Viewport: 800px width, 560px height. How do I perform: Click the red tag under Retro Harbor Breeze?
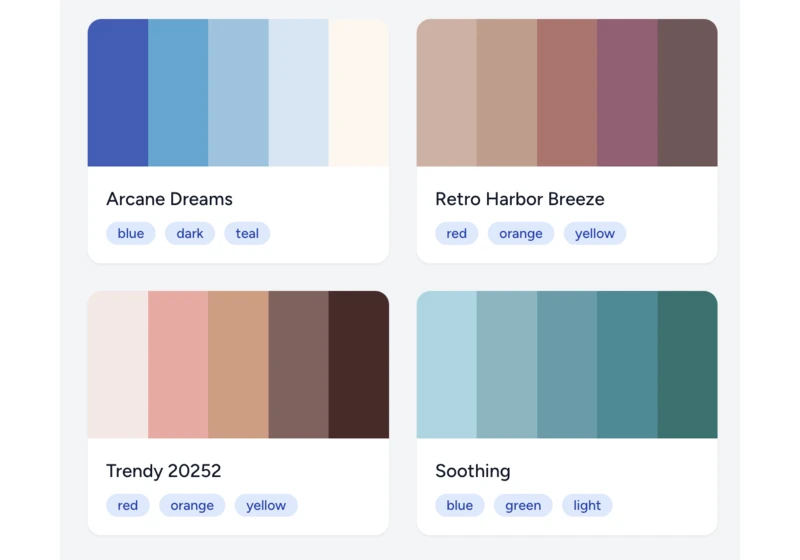pyautogui.click(x=457, y=233)
